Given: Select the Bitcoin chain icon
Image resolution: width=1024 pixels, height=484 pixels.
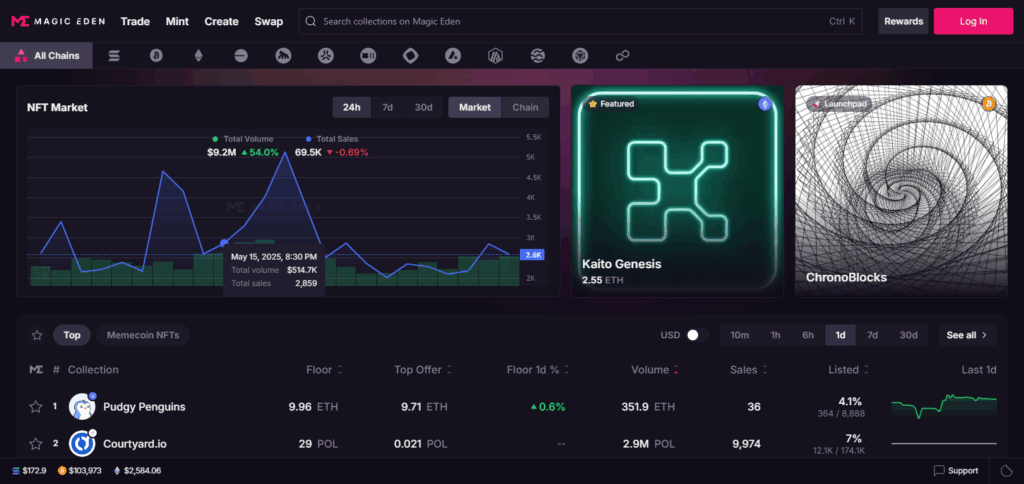Looking at the screenshot, I should point(156,56).
